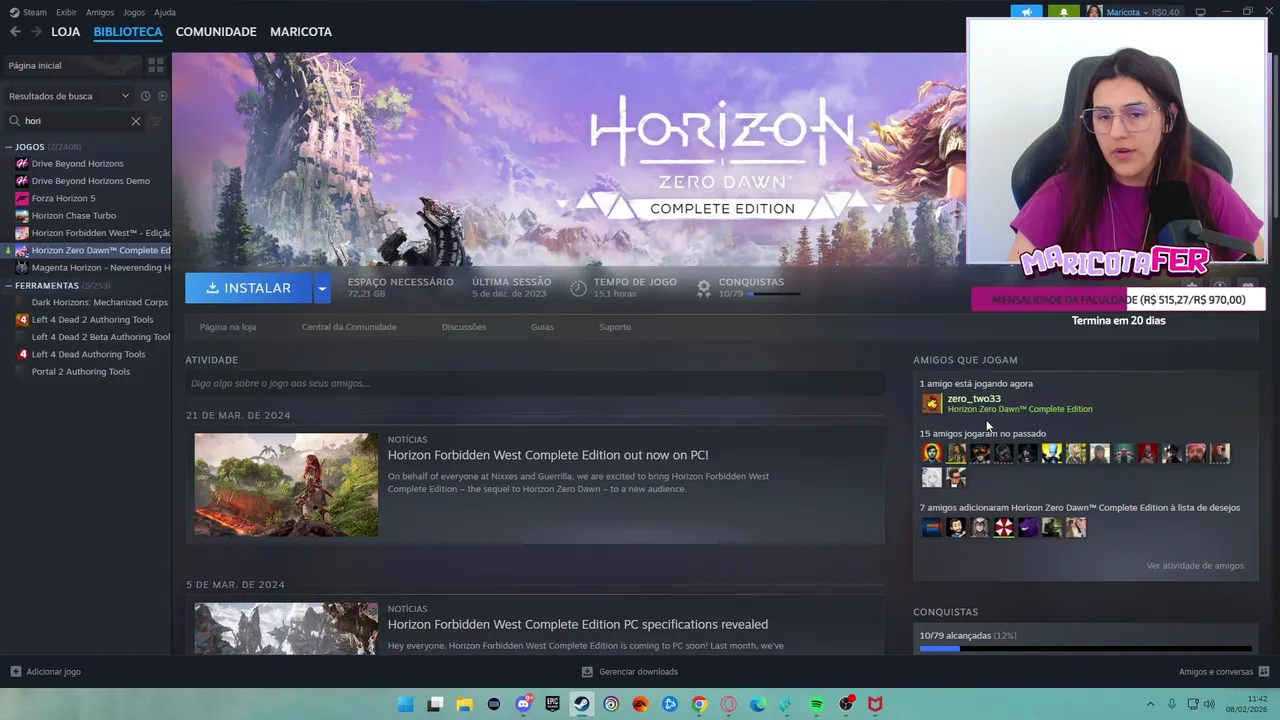Viewport: 1280px width, 720px height.
Task: Open PC specifications revealed news headline
Action: pyautogui.click(x=578, y=624)
